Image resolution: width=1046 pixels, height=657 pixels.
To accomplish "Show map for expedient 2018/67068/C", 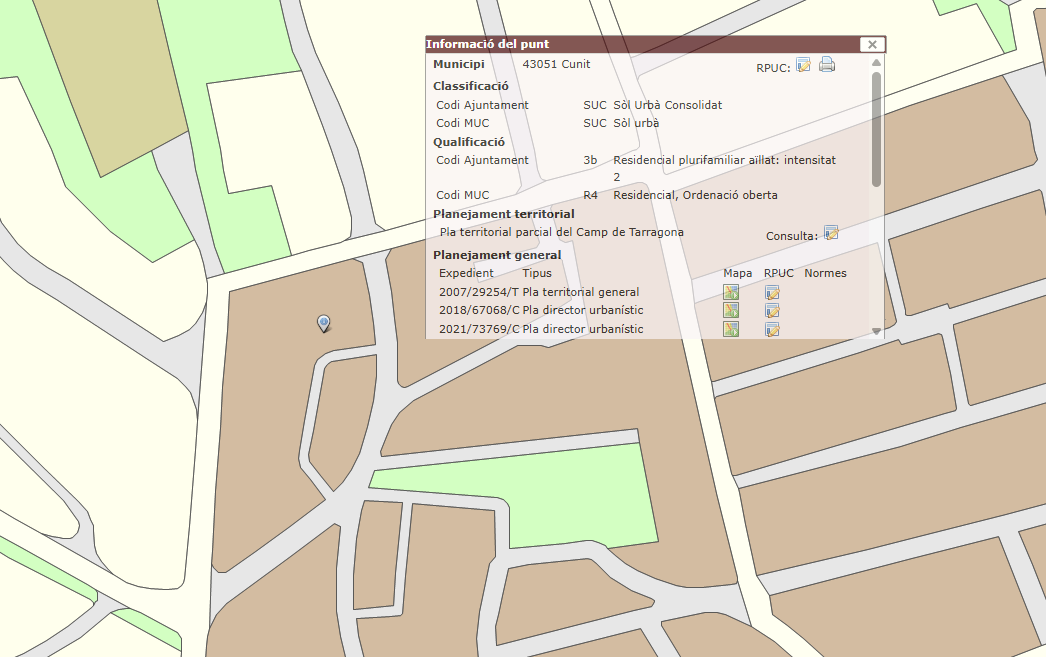I will [x=731, y=311].
